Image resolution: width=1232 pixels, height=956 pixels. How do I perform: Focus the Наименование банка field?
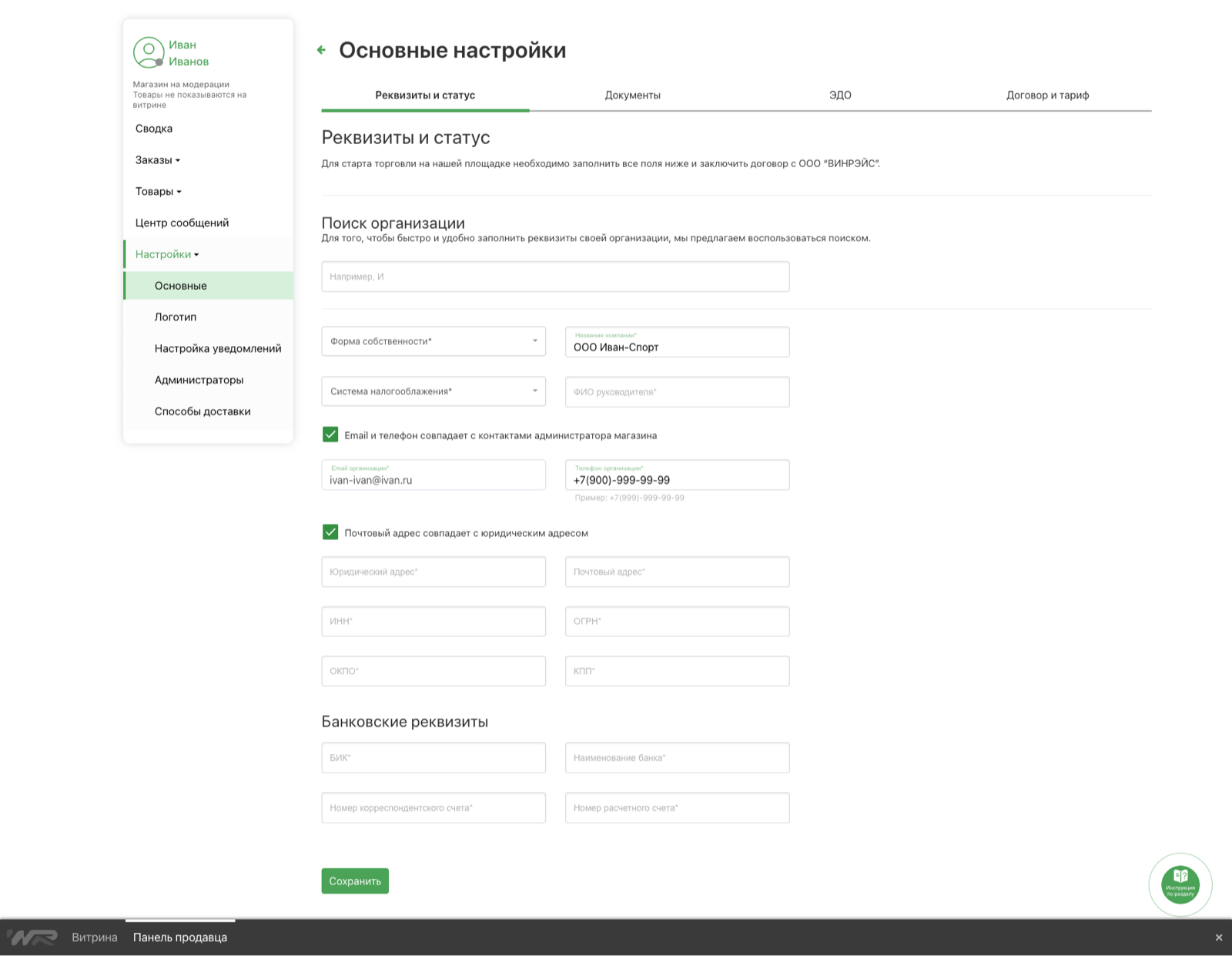678,758
